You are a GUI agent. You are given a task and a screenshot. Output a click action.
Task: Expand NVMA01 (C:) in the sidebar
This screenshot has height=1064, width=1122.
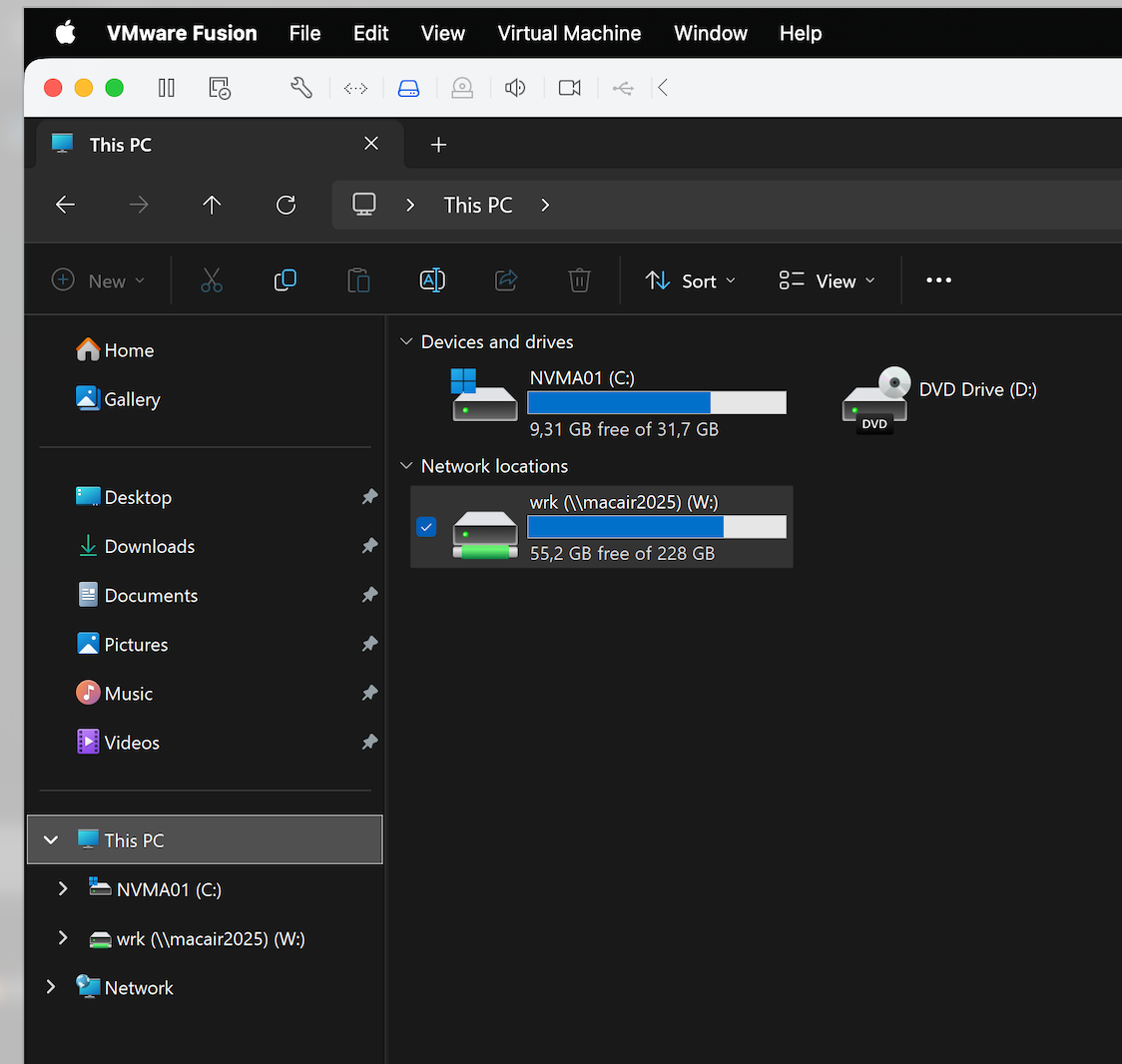[x=63, y=888]
